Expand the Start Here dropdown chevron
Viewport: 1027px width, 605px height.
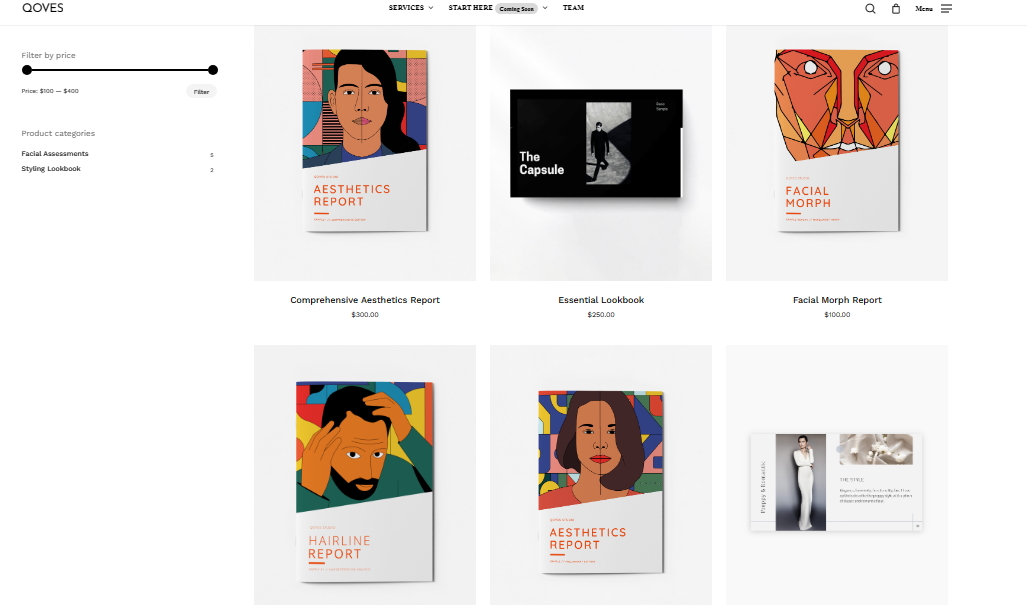click(545, 8)
